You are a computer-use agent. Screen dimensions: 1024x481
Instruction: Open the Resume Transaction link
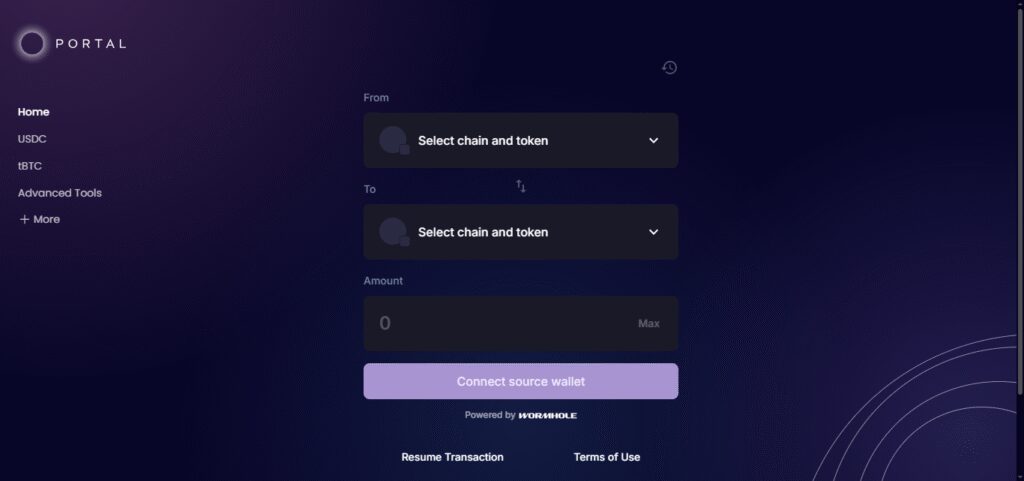click(452, 457)
